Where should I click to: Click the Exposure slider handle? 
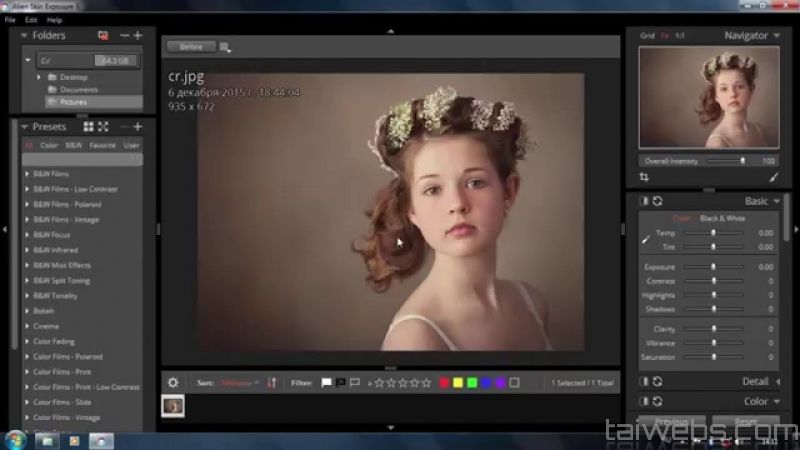click(713, 267)
